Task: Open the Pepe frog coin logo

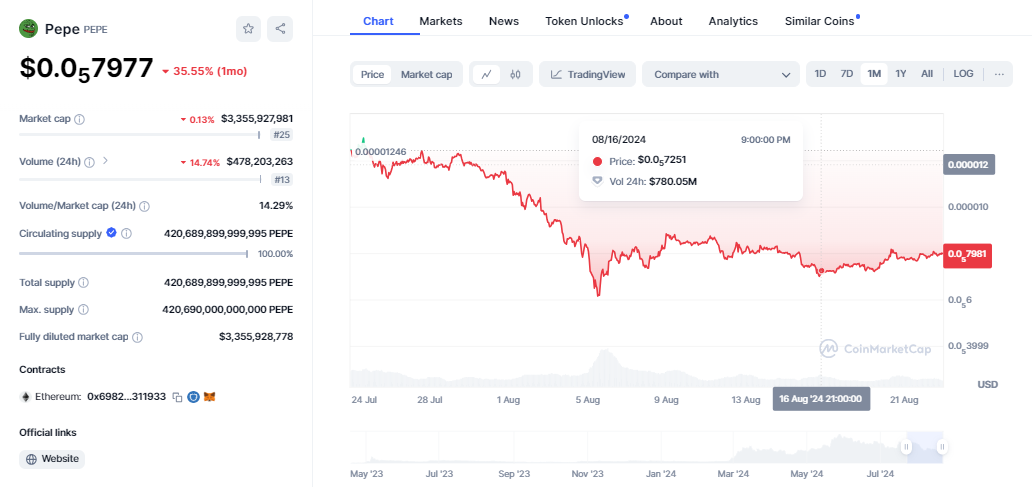Action: pyautogui.click(x=28, y=28)
